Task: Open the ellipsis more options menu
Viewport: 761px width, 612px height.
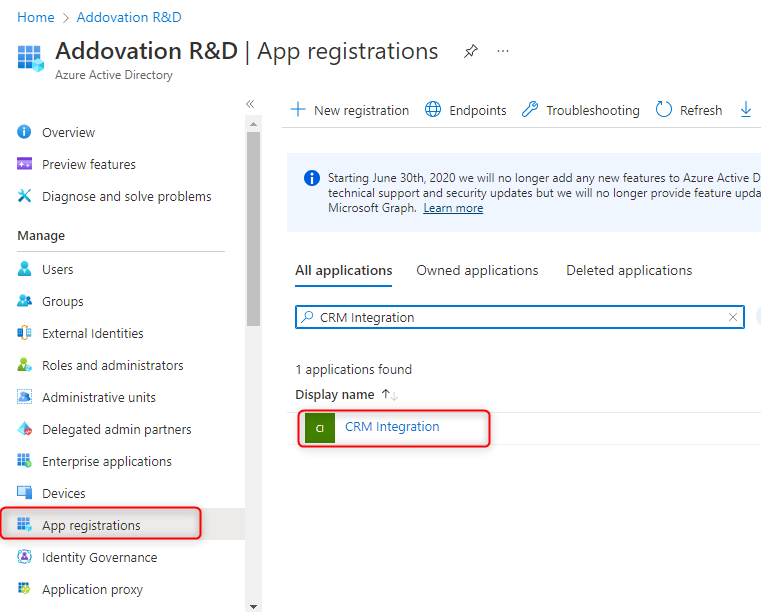Action: click(503, 51)
